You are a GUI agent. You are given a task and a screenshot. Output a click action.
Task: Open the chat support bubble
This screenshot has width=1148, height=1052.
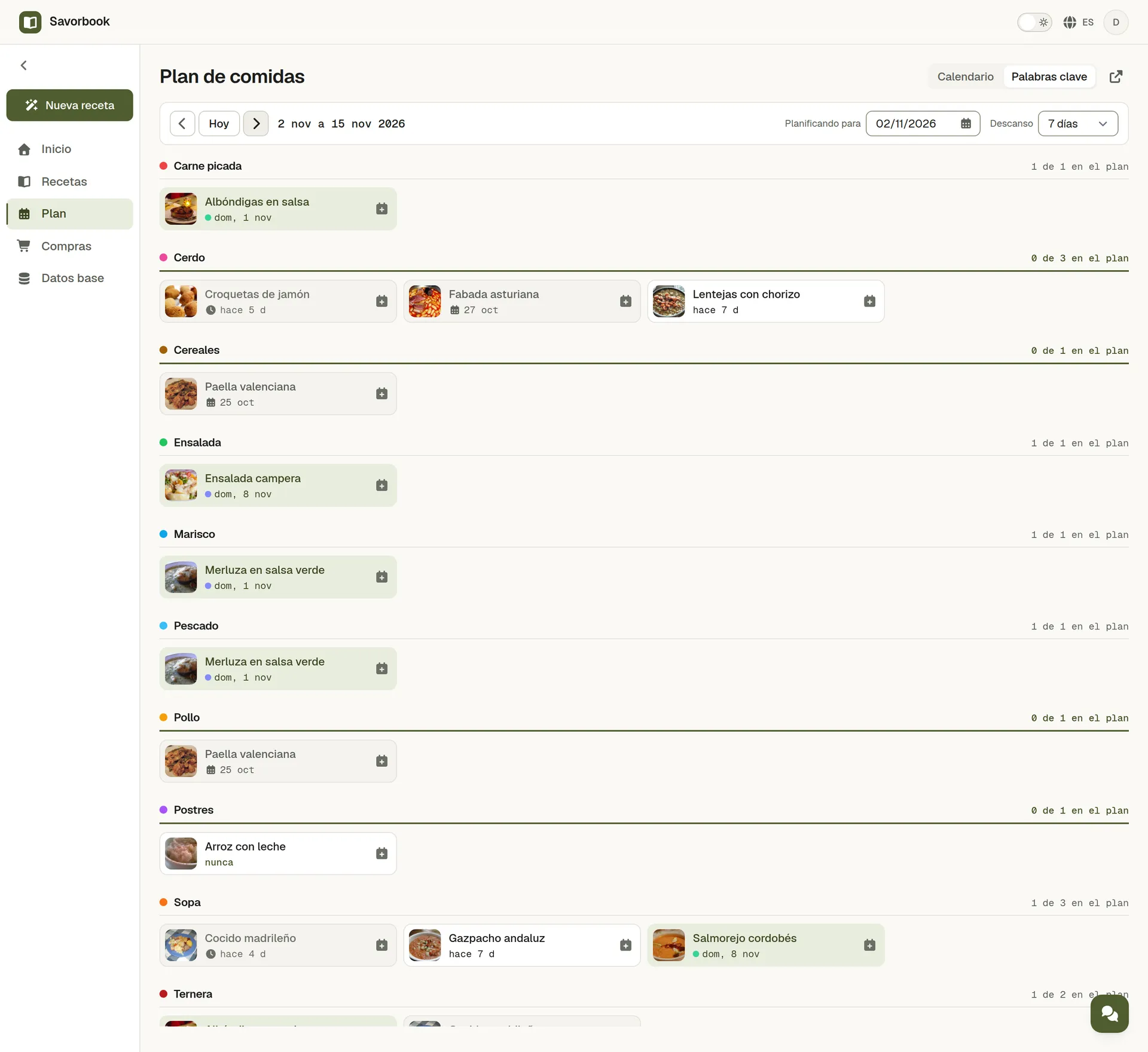pos(1109,1013)
